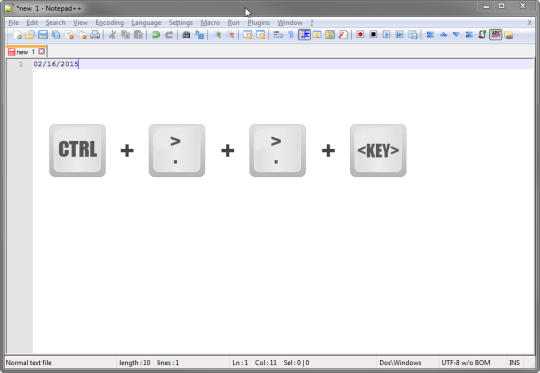The height and width of the screenshot is (373, 540).
Task: Open the File menu
Action: (x=13, y=23)
